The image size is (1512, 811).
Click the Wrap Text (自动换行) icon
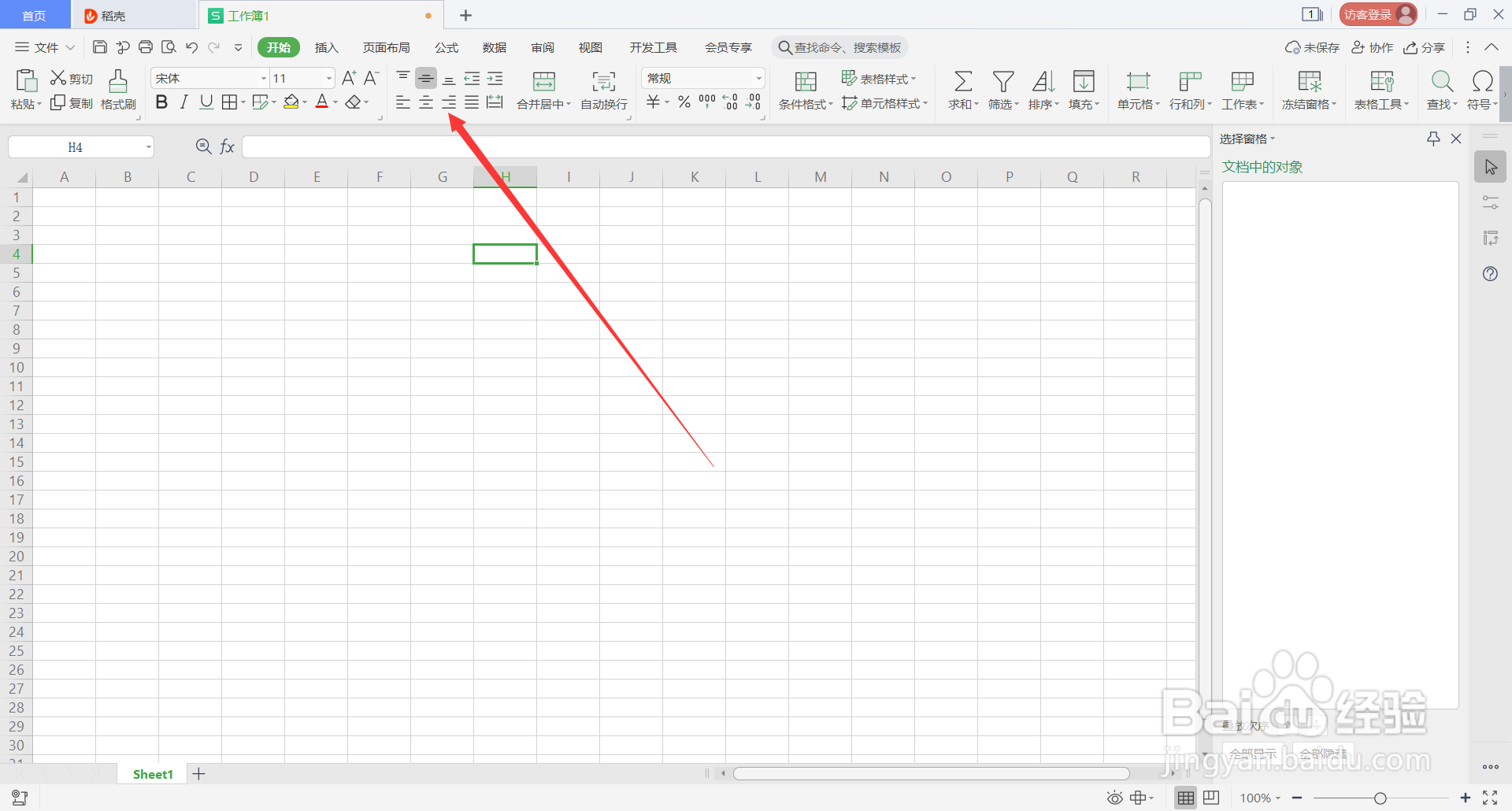tap(604, 81)
